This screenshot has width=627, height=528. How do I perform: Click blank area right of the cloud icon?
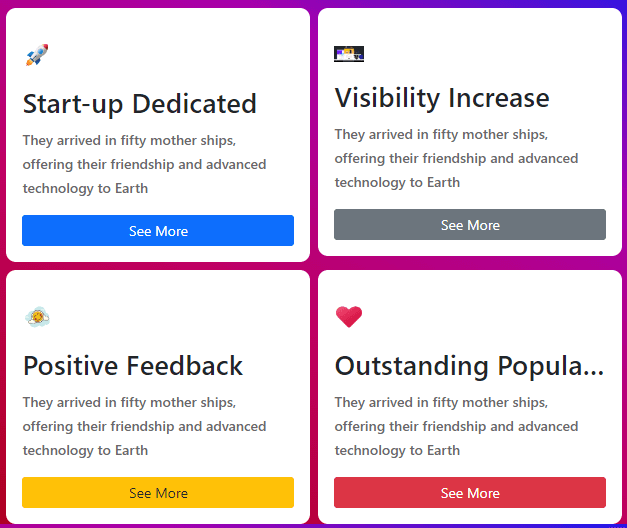(170, 318)
